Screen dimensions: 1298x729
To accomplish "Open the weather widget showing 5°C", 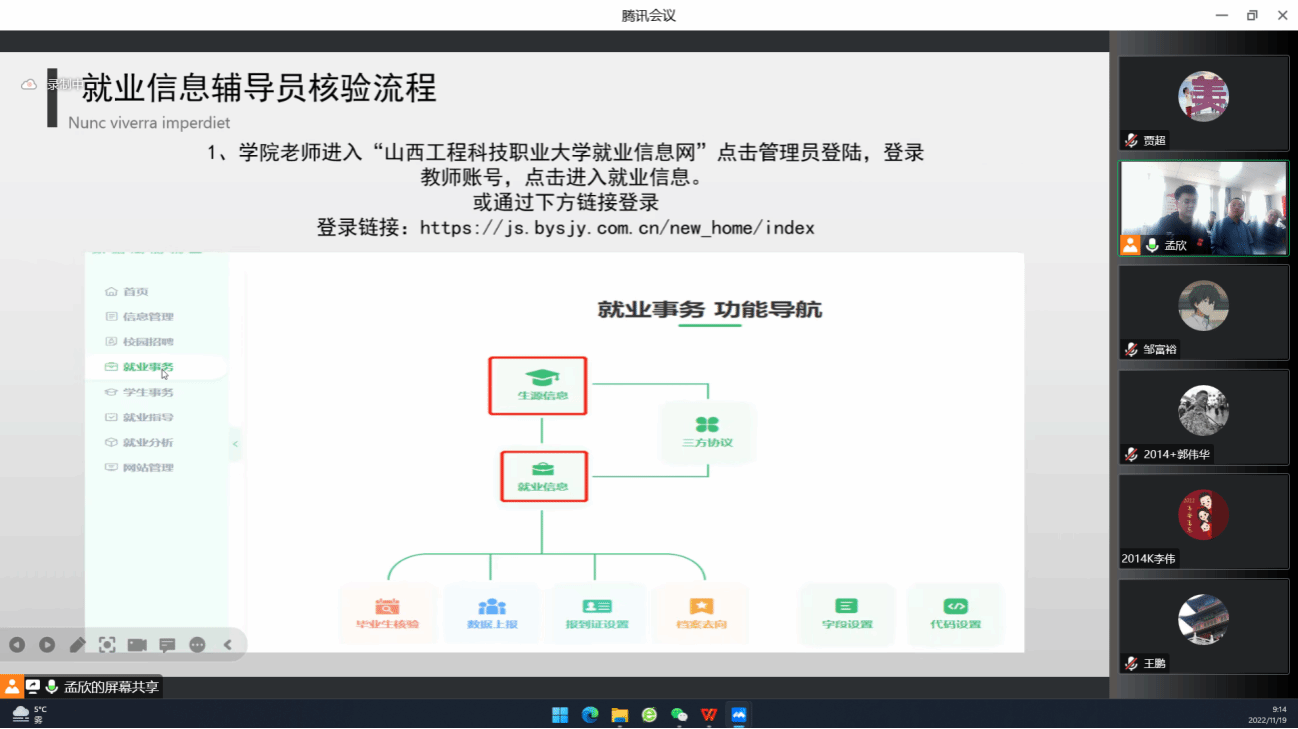I will (x=29, y=714).
